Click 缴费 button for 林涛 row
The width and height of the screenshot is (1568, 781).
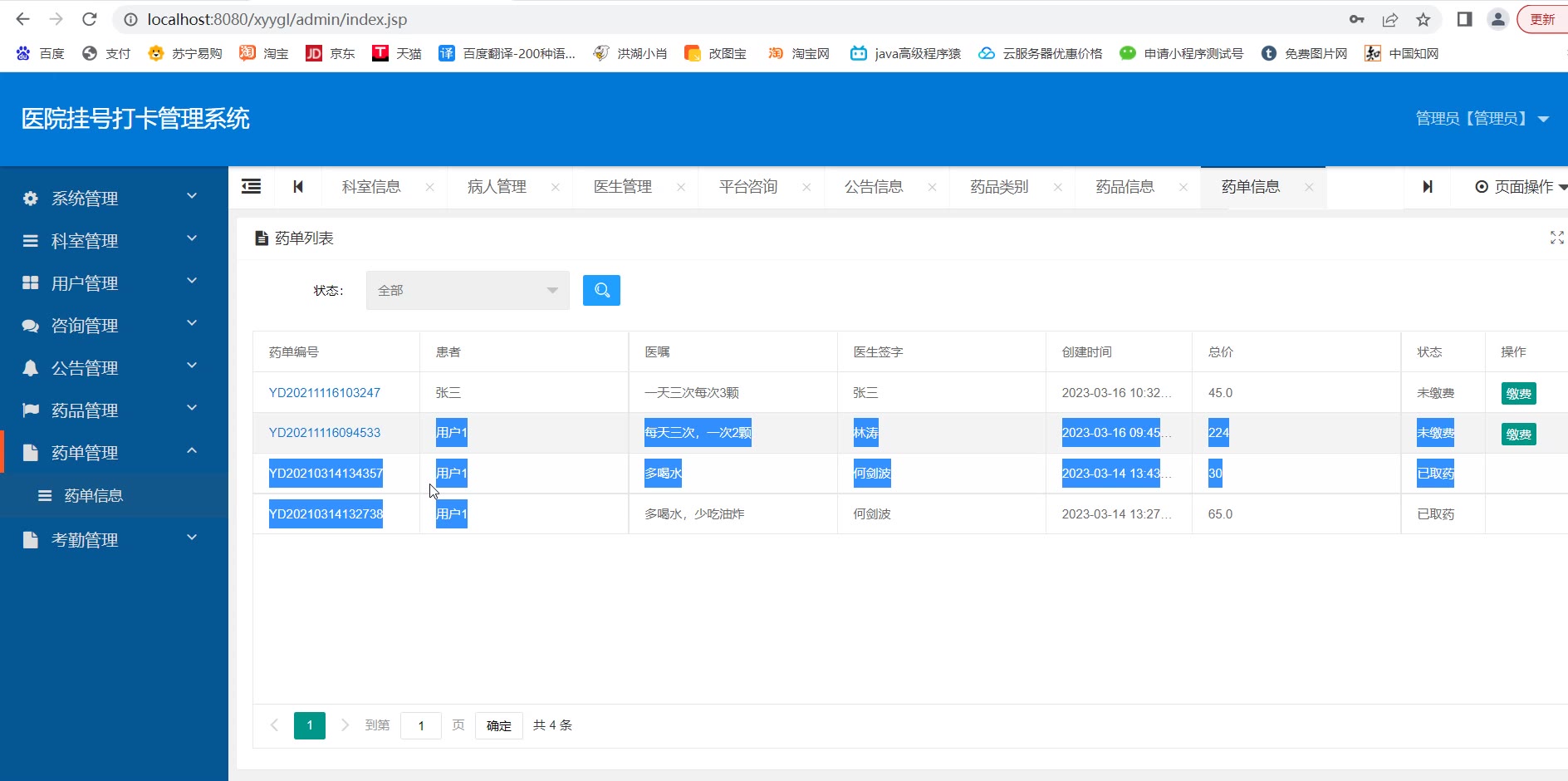coord(1518,434)
